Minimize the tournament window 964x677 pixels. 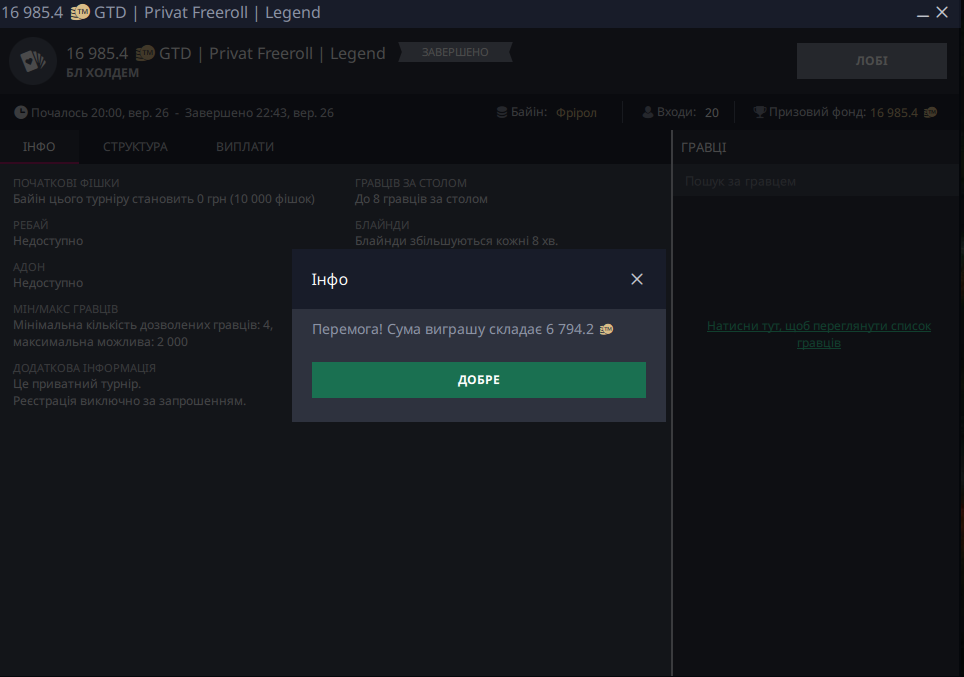pyautogui.click(x=922, y=12)
